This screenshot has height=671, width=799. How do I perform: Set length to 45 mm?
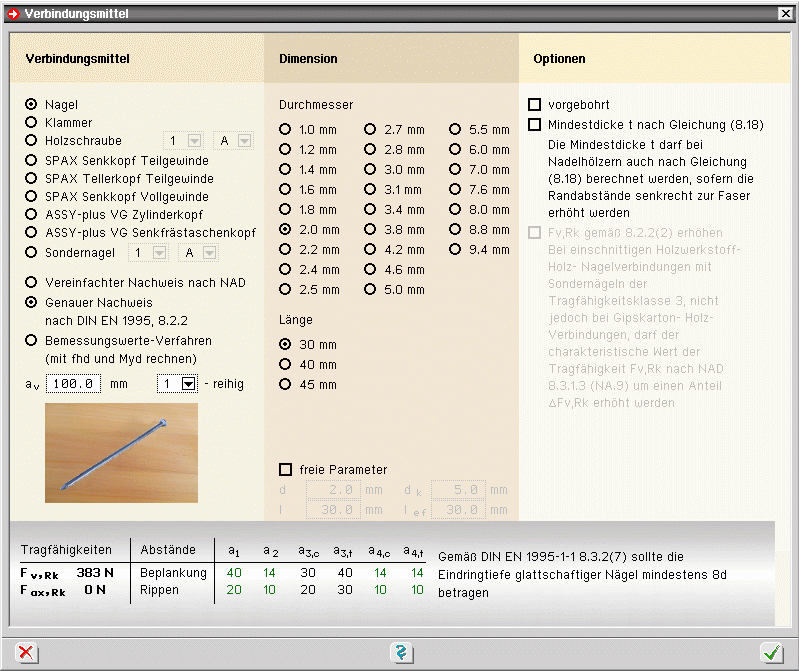point(286,385)
